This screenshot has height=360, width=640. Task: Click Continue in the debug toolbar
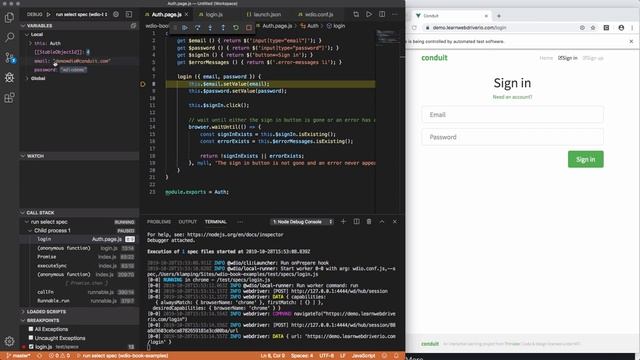(185, 28)
